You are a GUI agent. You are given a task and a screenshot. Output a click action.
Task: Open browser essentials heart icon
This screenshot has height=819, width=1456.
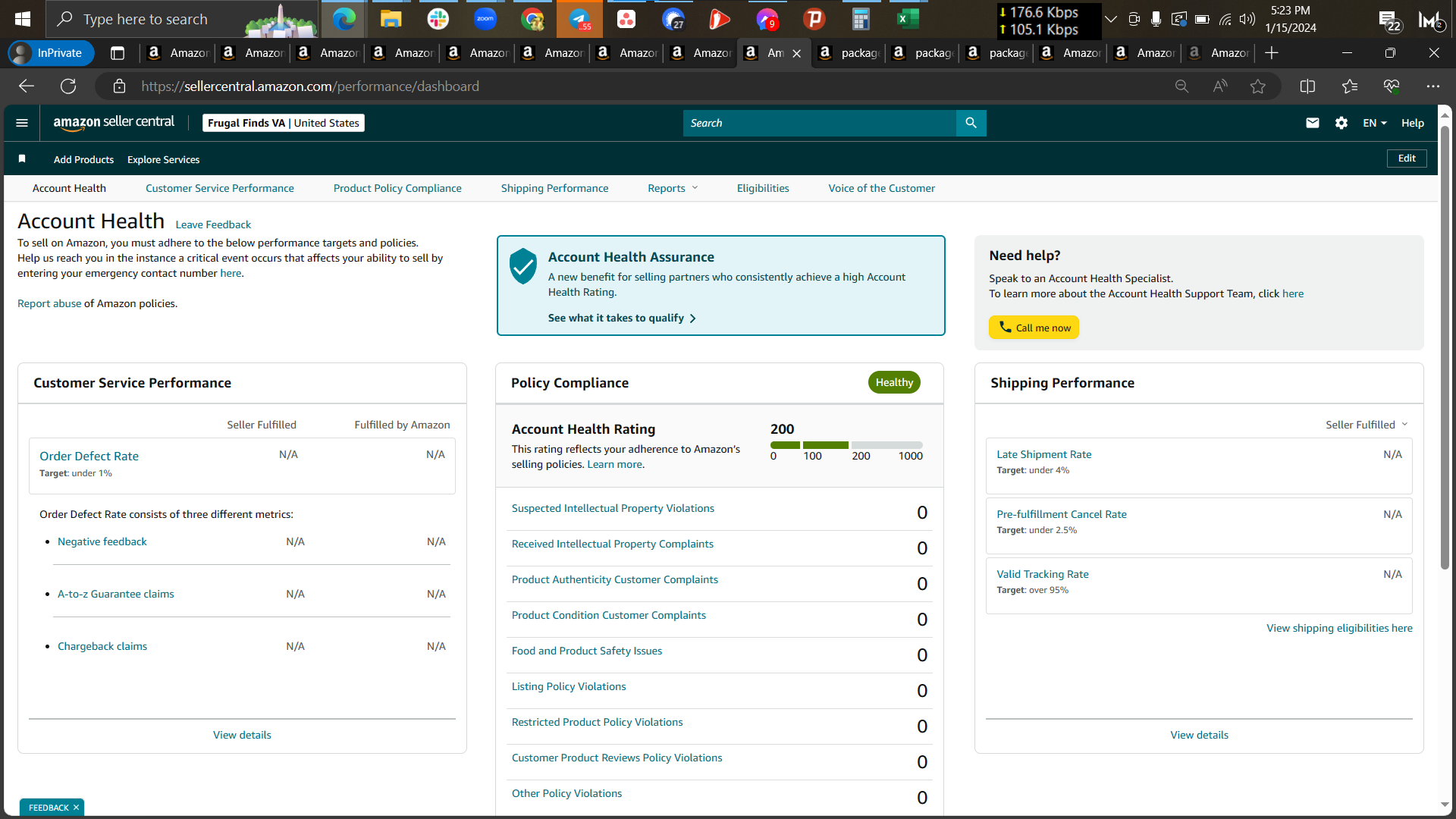(1392, 86)
